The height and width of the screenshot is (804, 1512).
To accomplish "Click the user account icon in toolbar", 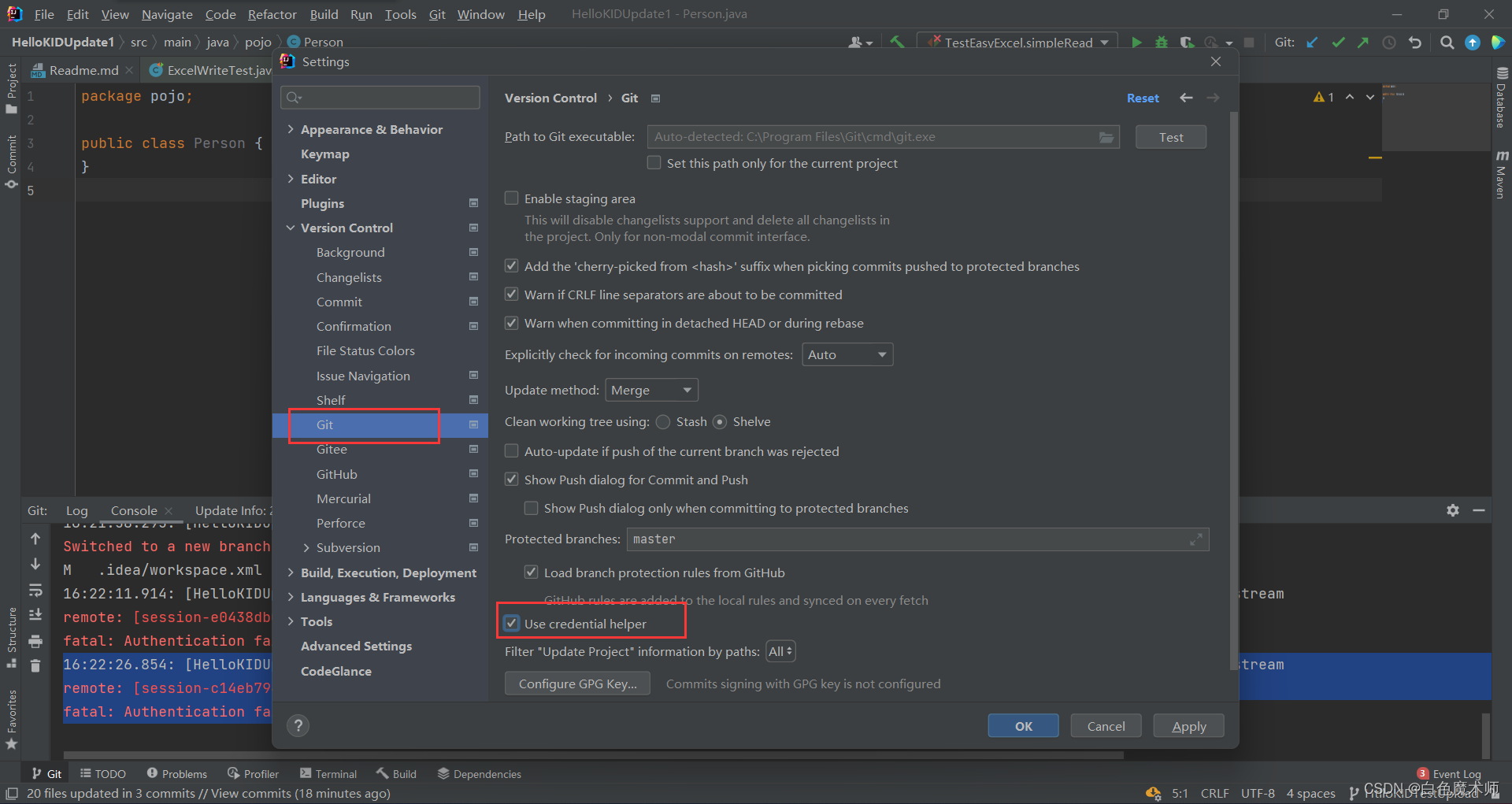I will [860, 43].
